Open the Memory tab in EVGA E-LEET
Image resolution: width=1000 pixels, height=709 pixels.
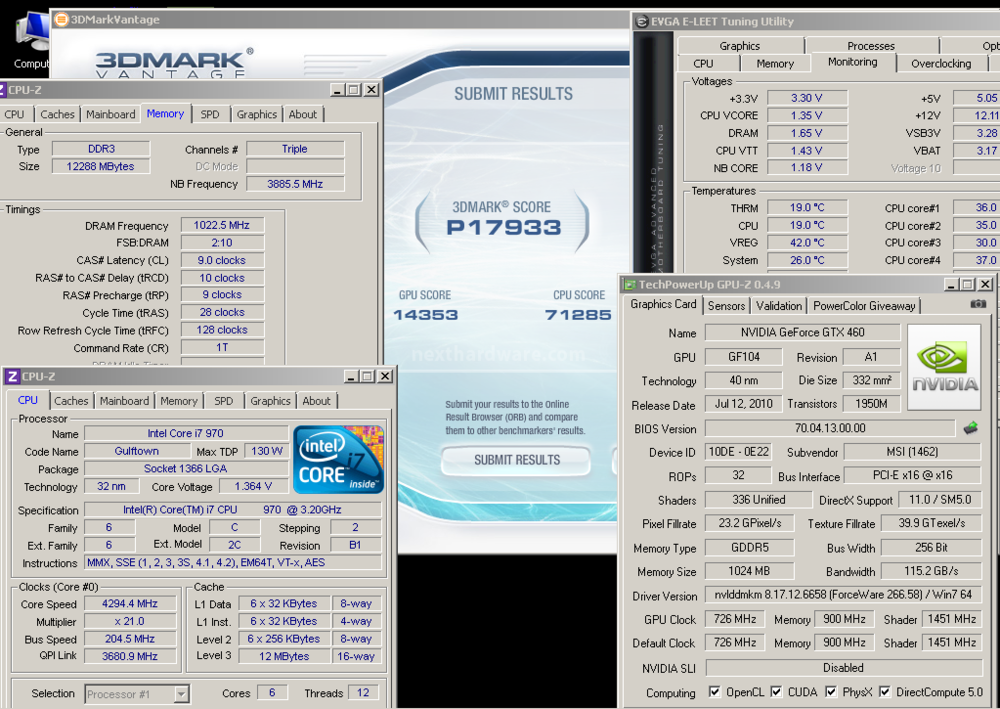[775, 63]
